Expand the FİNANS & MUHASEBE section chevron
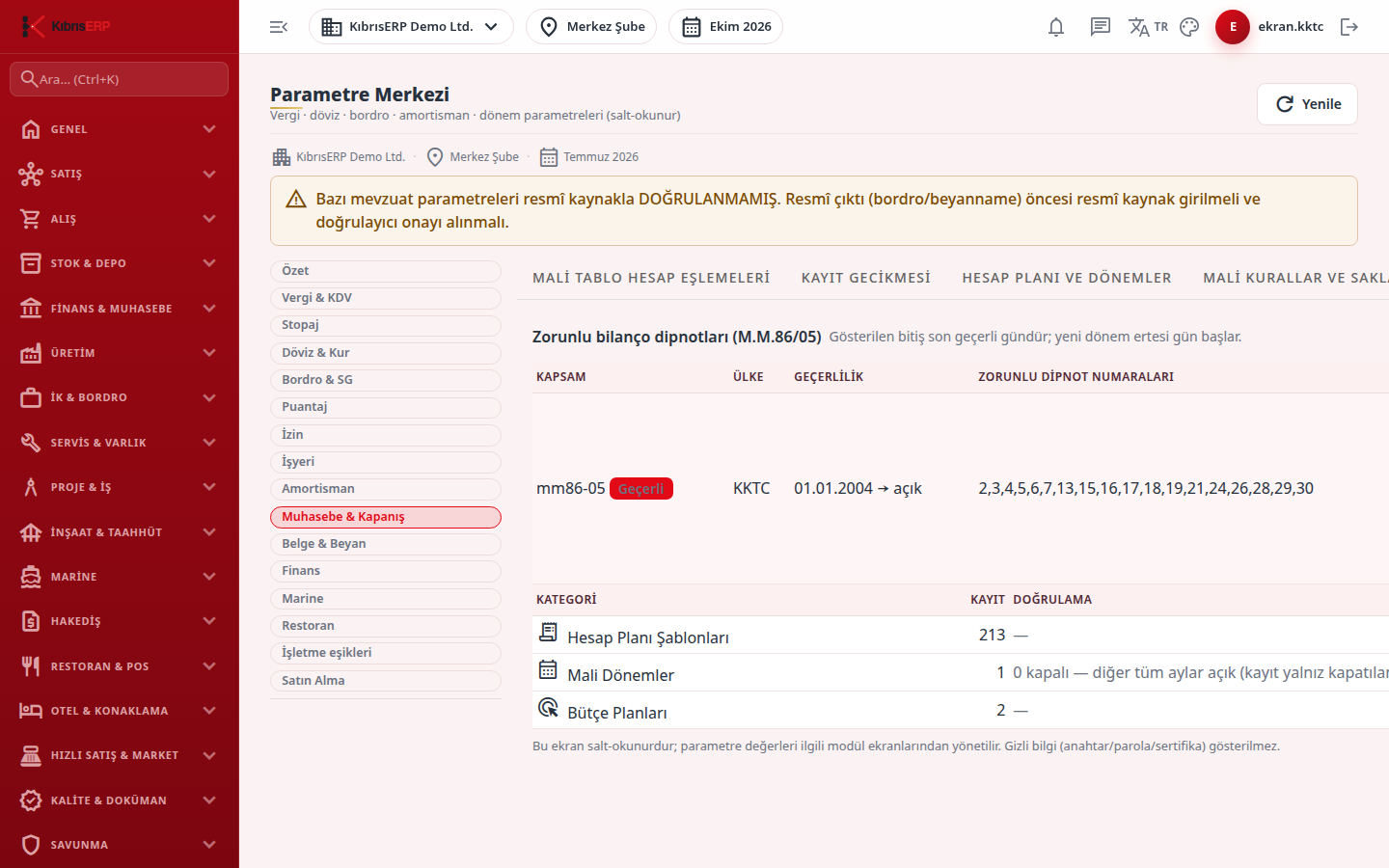The height and width of the screenshot is (868, 1389). pos(209,309)
